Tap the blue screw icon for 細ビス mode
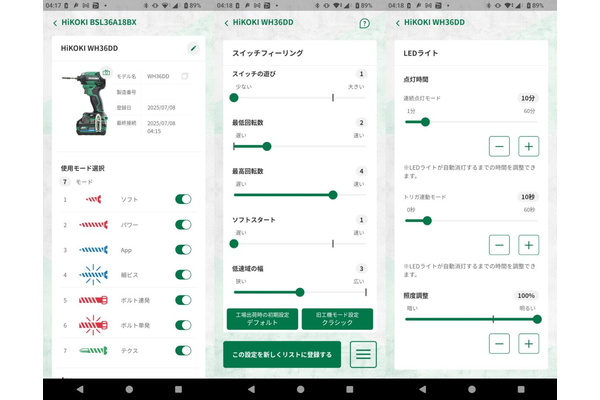This screenshot has height=400, width=600. 93,275
